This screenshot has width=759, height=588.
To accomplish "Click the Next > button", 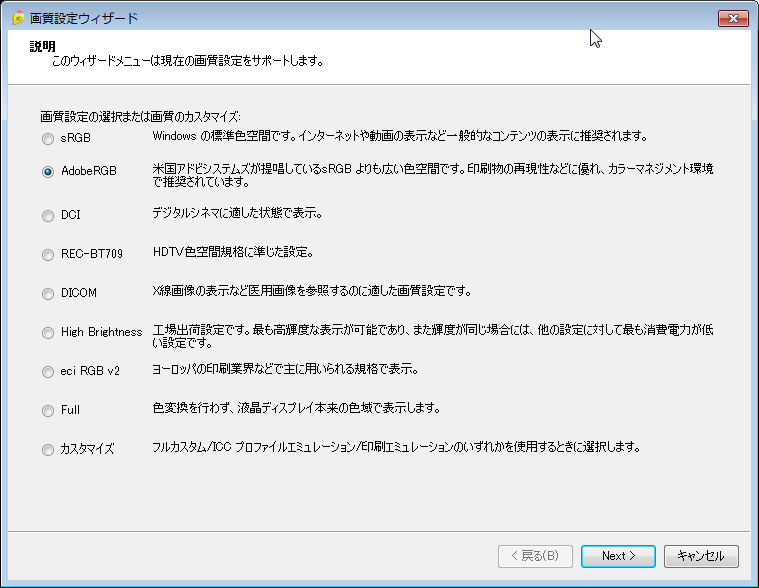I will (x=618, y=556).
